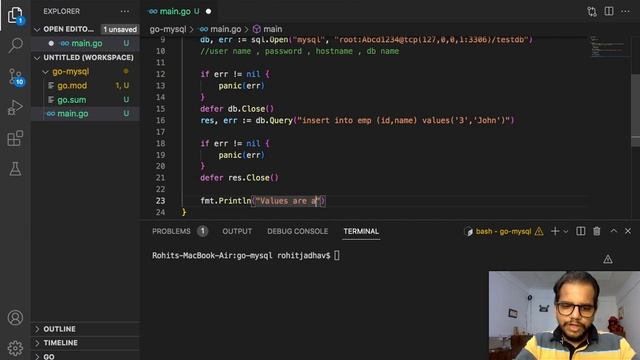Click line number 16 in the gutter
The image size is (640, 360).
coord(160,120)
